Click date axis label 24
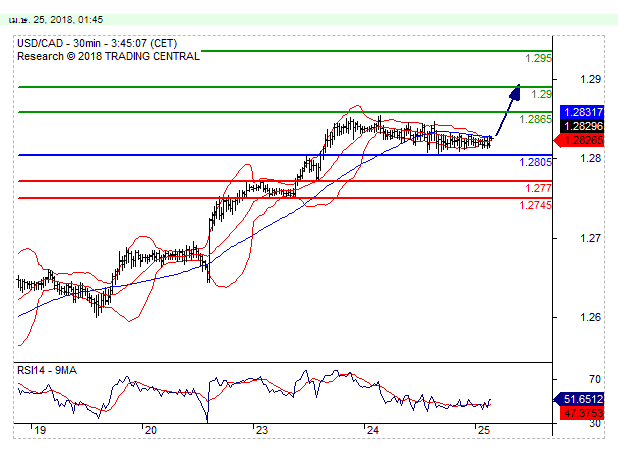This screenshot has width=618, height=450. coord(373,430)
